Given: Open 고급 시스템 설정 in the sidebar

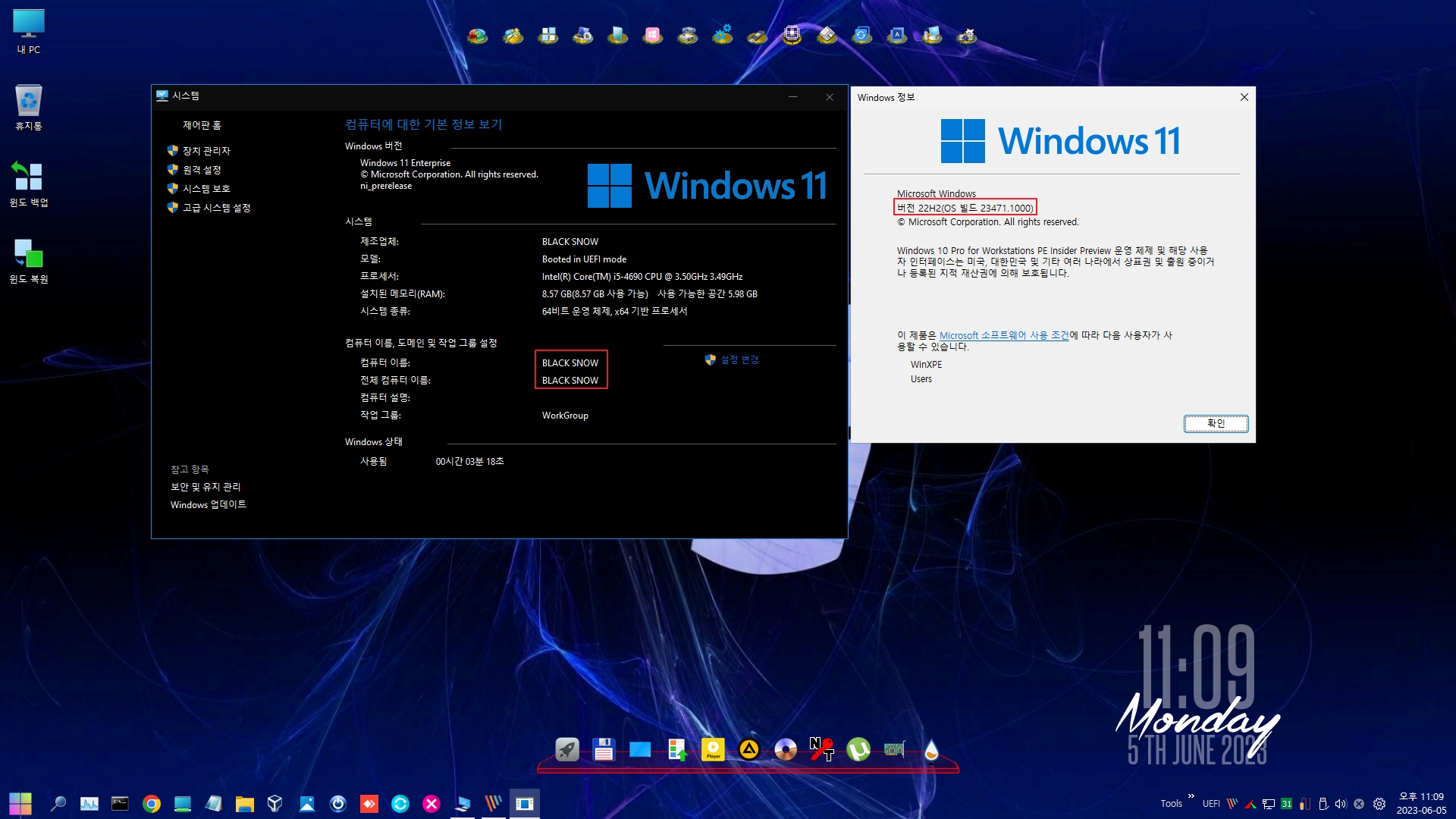Looking at the screenshot, I should point(216,208).
